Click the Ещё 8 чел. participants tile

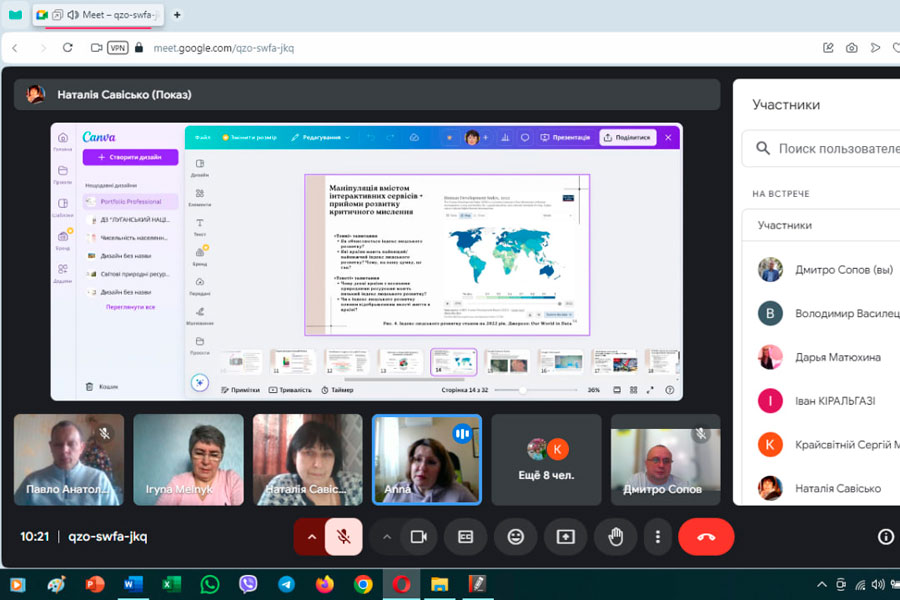point(547,459)
